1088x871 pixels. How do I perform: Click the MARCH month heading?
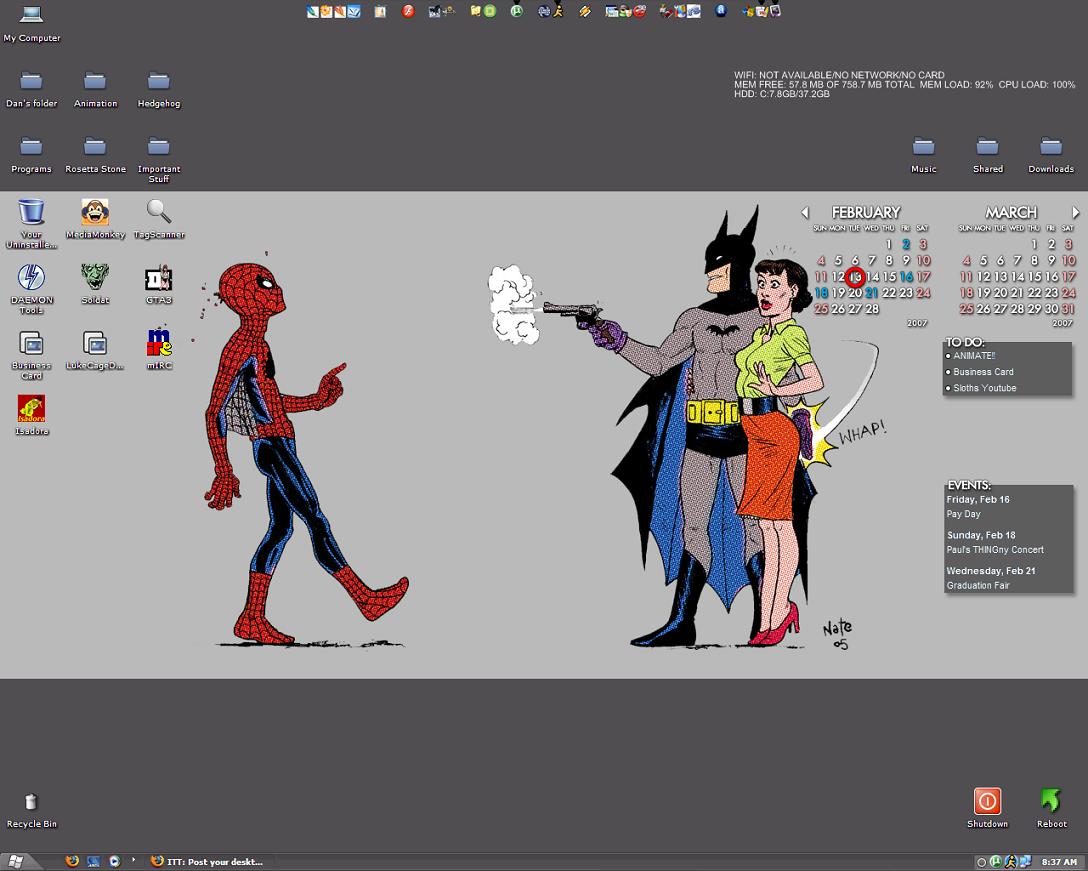1011,212
